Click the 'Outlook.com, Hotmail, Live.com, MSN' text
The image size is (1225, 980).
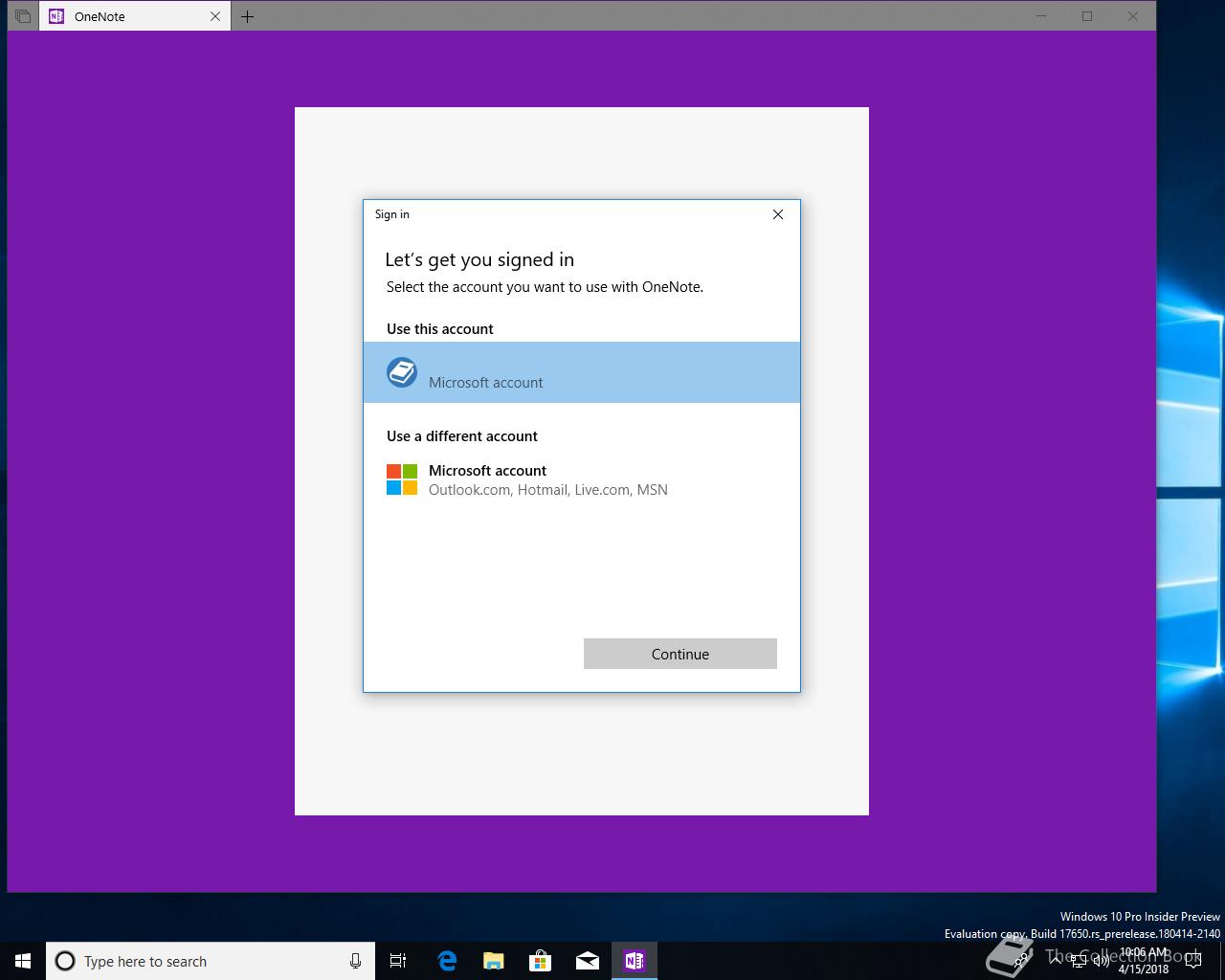point(548,489)
